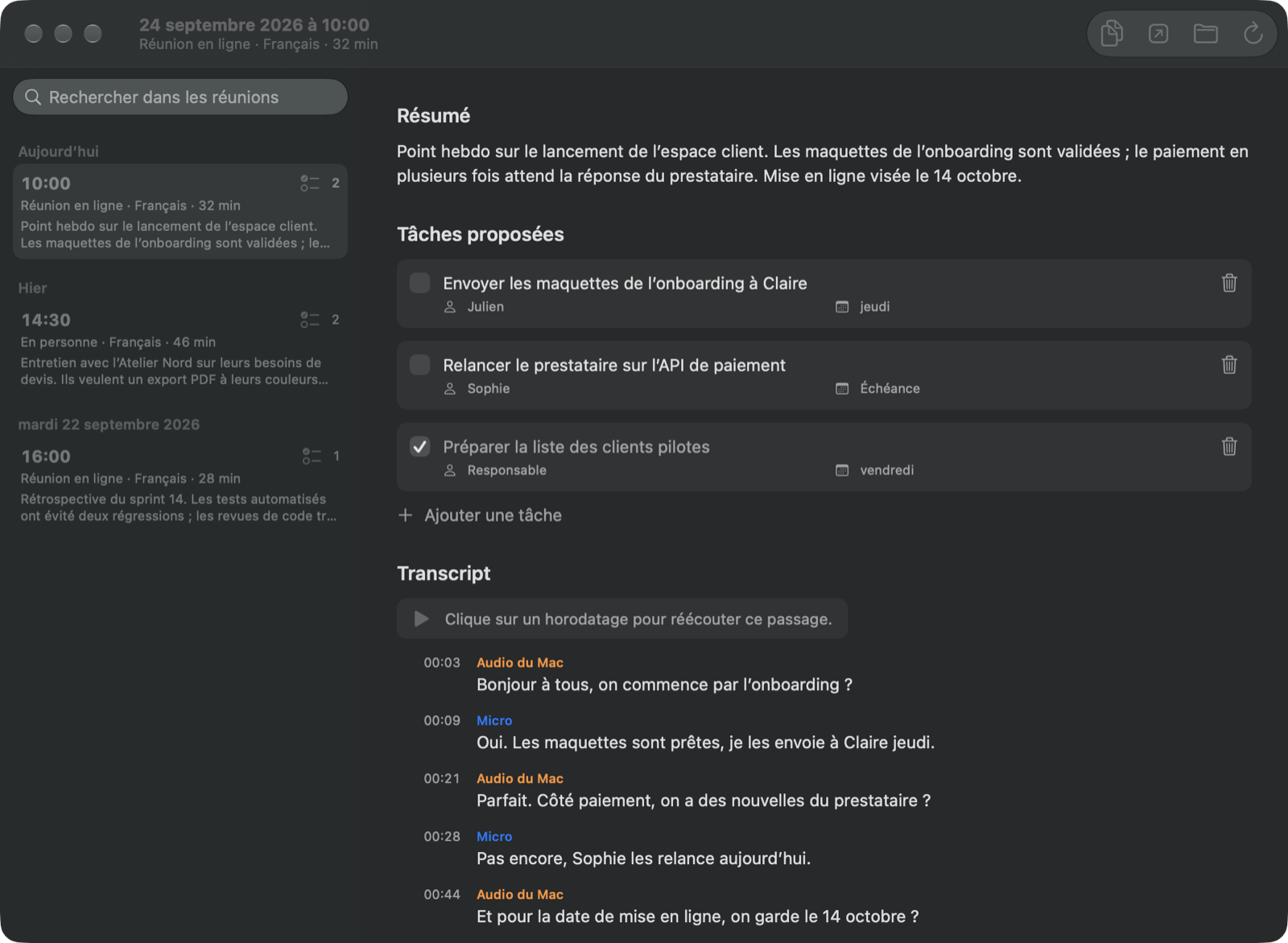Click the calendar icon beside 'jeudi'

point(842,307)
